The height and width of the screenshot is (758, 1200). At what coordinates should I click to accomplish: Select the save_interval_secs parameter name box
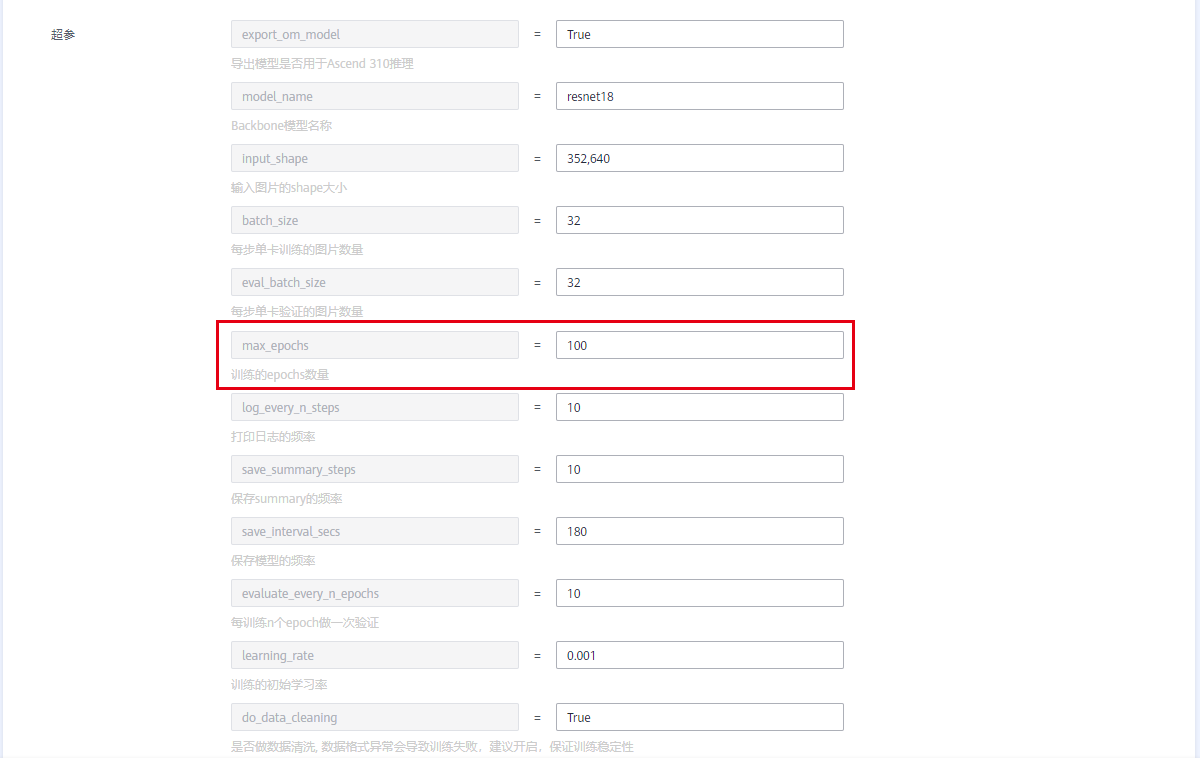[x=374, y=531]
